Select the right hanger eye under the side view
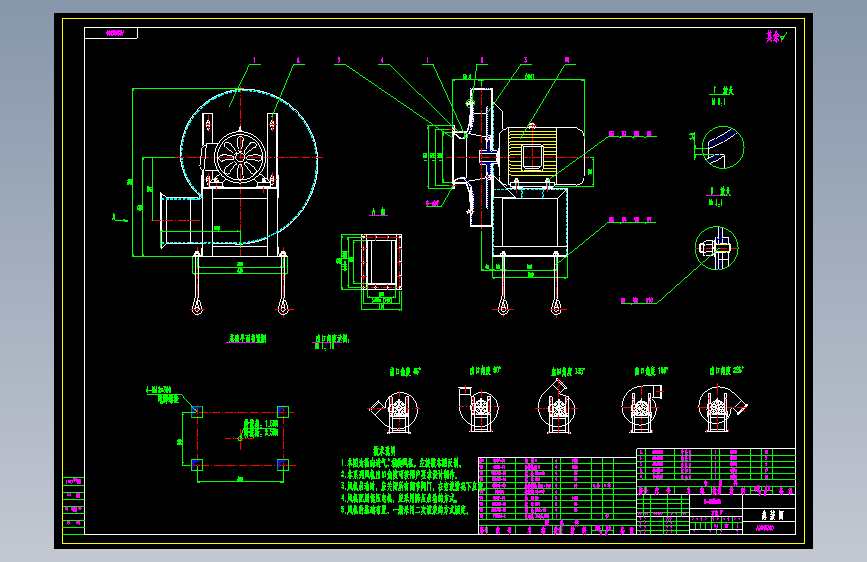 [556, 306]
